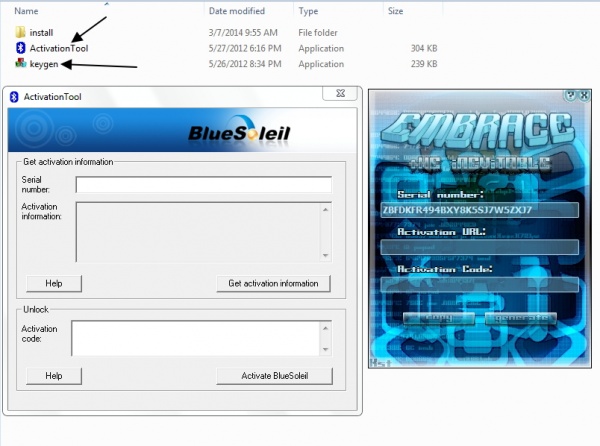600x446 pixels.
Task: Open the install folder icon
Action: tap(20, 32)
